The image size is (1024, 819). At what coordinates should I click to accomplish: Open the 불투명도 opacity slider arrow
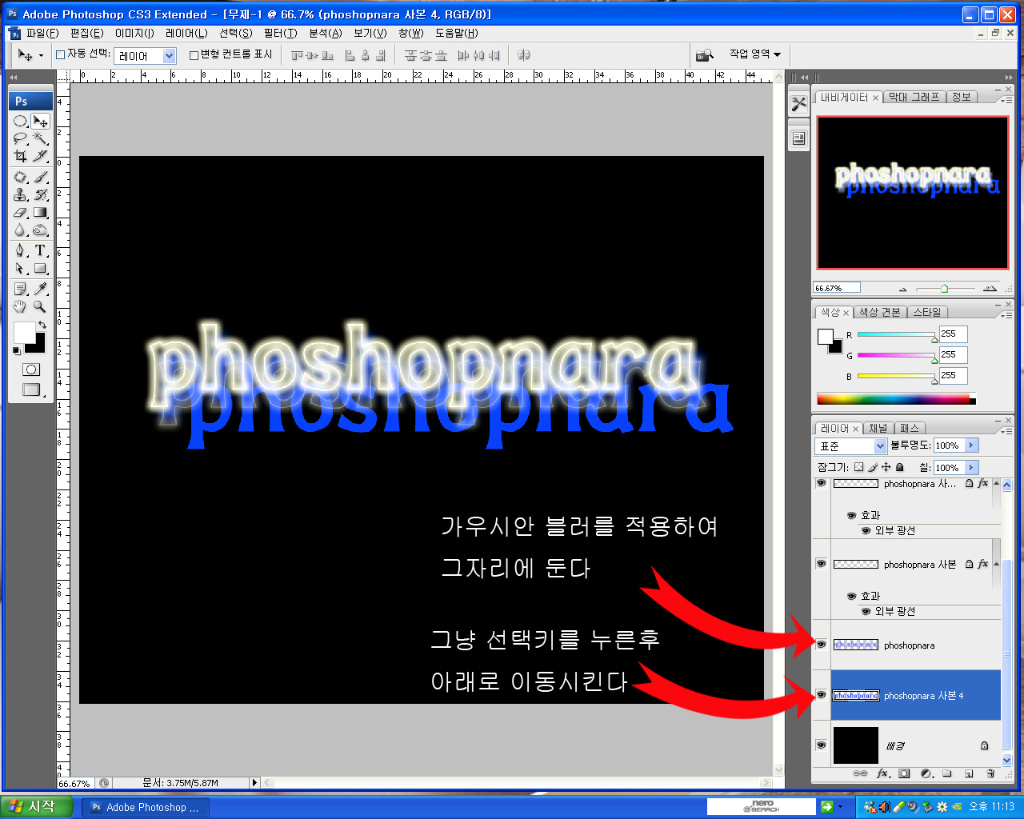pyautogui.click(x=972, y=445)
